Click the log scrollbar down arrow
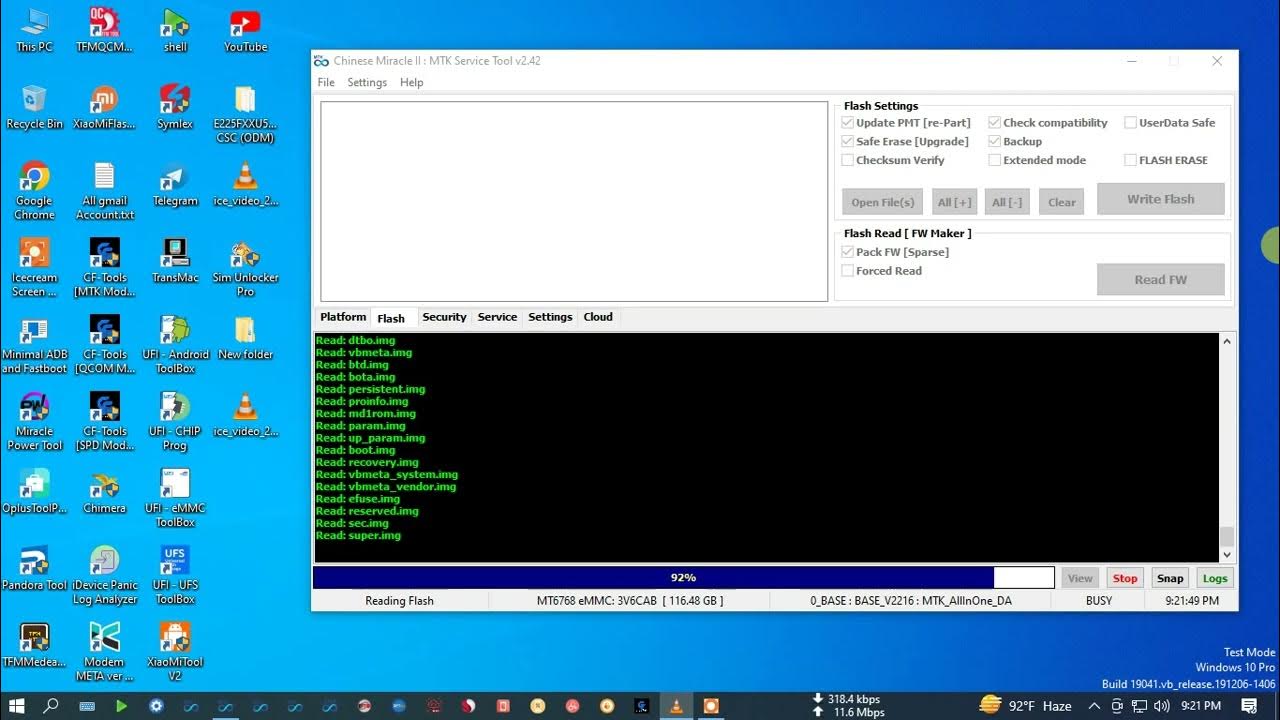This screenshot has height=720, width=1280. click(x=1227, y=555)
